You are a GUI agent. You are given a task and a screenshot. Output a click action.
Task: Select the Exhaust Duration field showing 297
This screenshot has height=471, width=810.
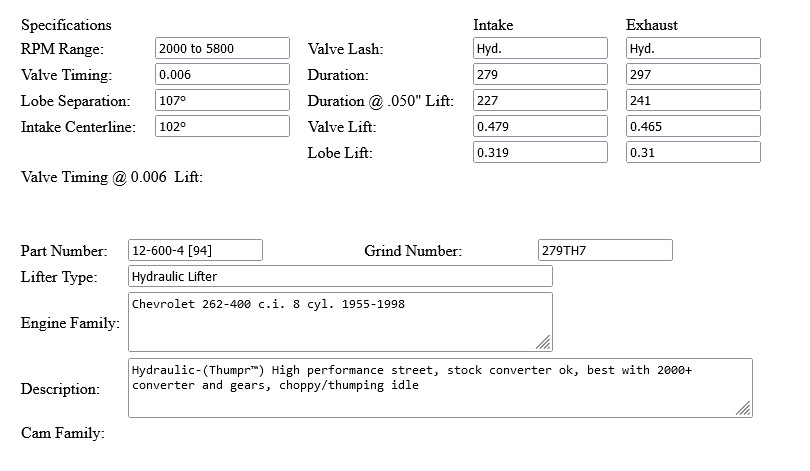pos(693,74)
